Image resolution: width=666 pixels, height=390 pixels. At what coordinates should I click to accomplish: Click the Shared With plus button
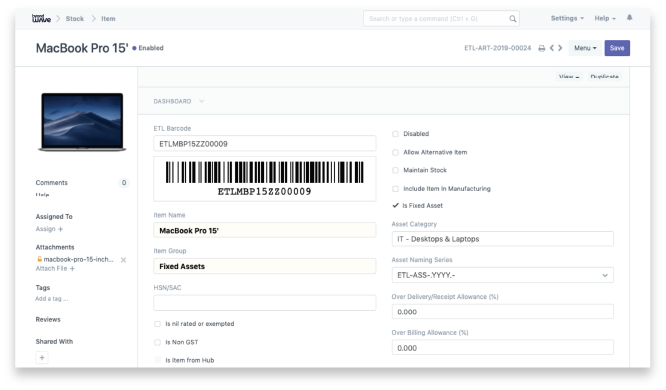(x=42, y=358)
